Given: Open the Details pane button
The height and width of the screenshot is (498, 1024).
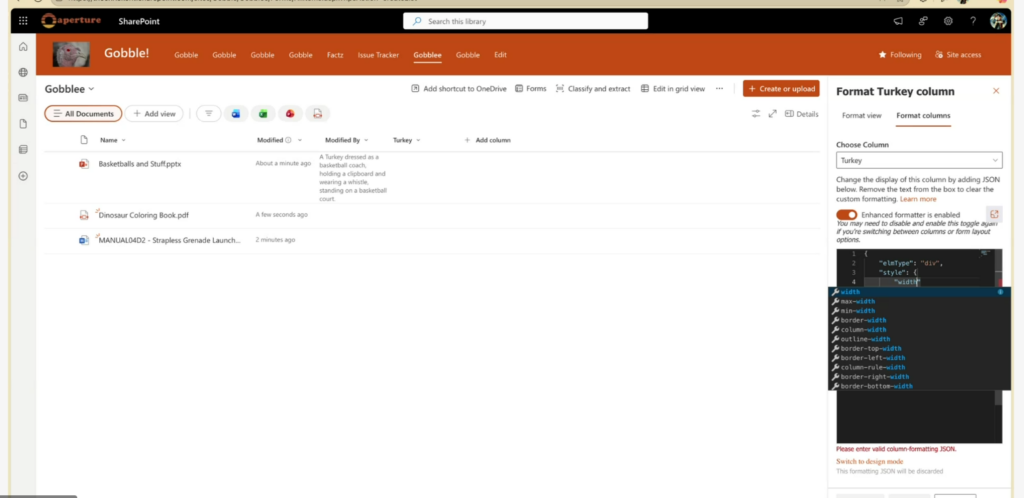Looking at the screenshot, I should pos(801,114).
